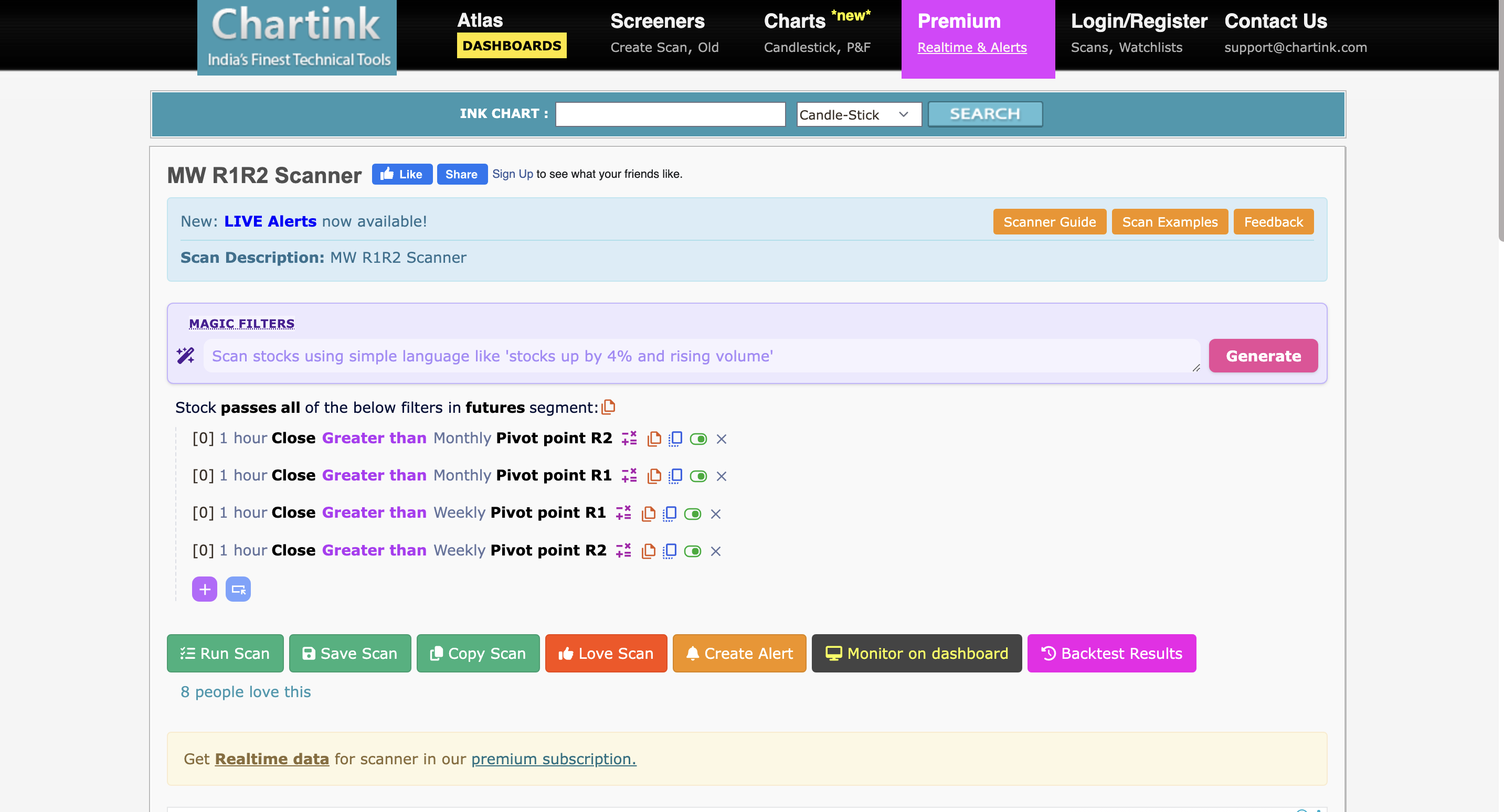This screenshot has height=812, width=1504.
Task: Copy the Weekly Pivot point R1 filter
Action: coord(648,513)
